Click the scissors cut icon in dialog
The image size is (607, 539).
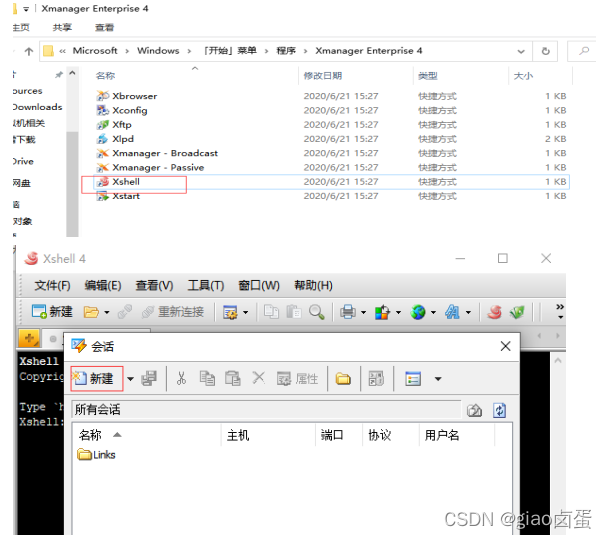181,378
